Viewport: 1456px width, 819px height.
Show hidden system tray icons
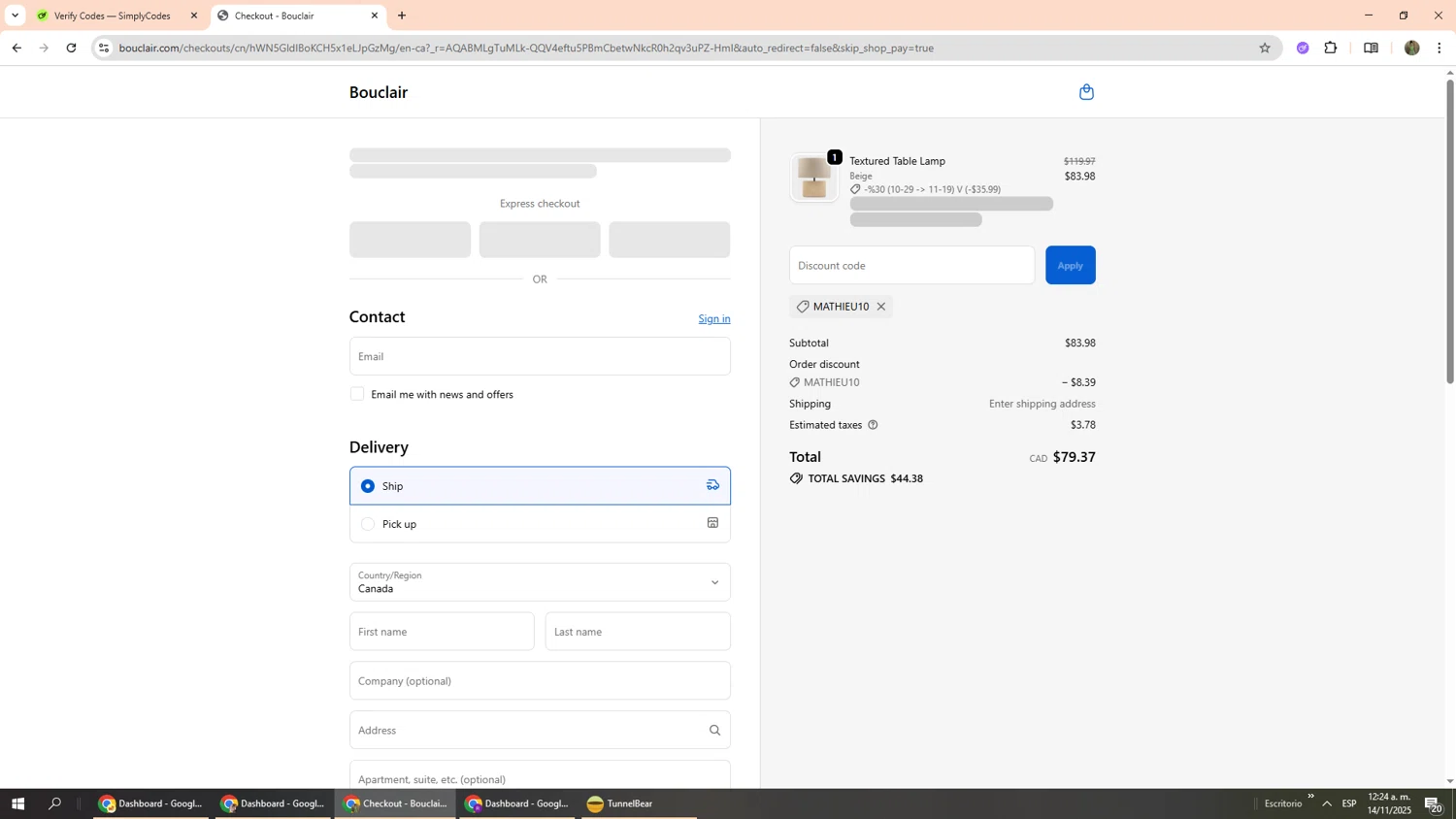click(x=1327, y=803)
